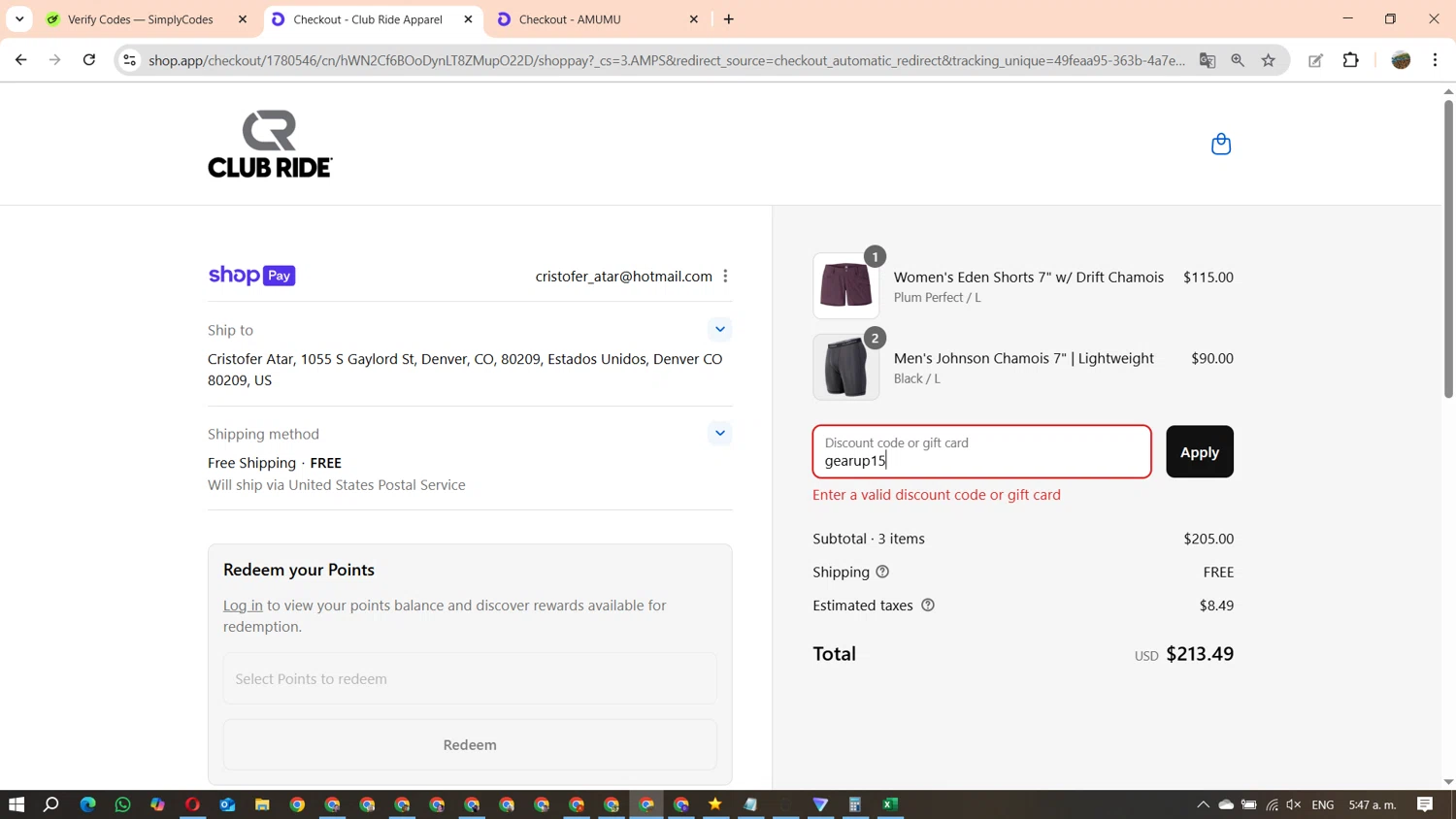Click the Redeem button

point(470,745)
